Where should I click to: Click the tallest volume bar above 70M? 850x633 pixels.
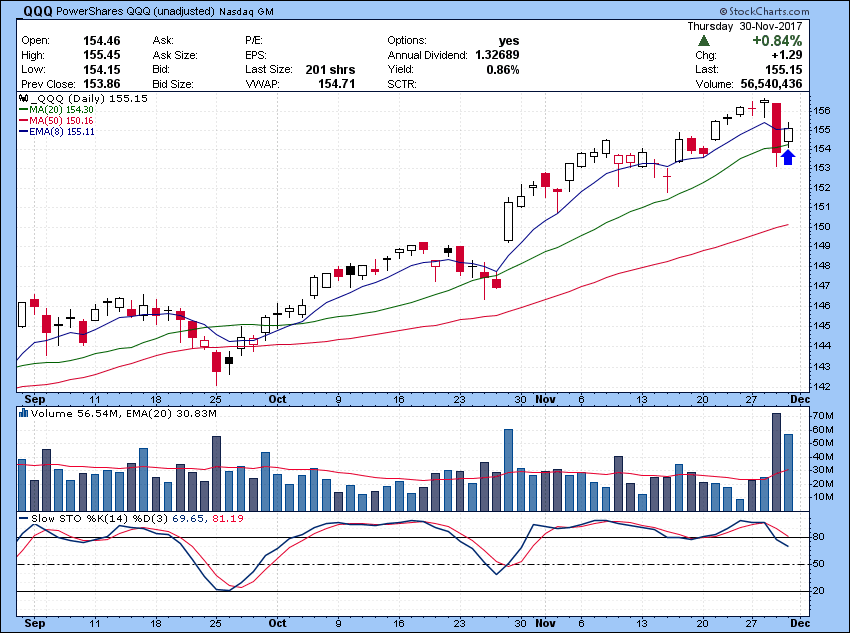[x=776, y=462]
